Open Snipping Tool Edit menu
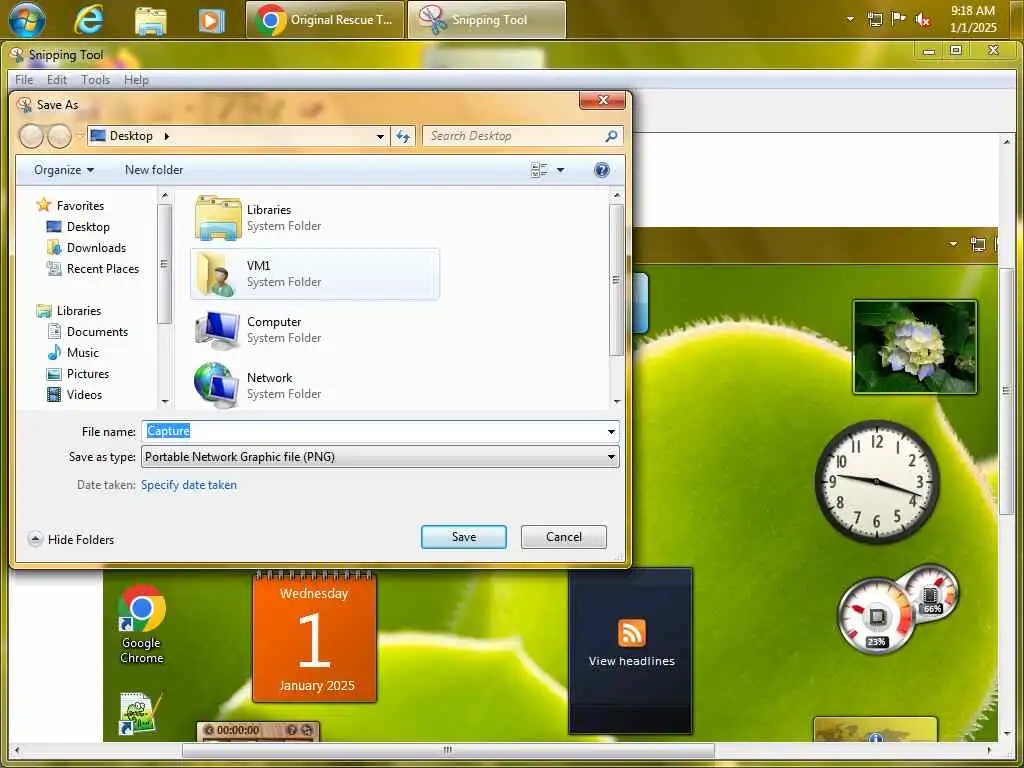Image resolution: width=1024 pixels, height=768 pixels. (57, 80)
